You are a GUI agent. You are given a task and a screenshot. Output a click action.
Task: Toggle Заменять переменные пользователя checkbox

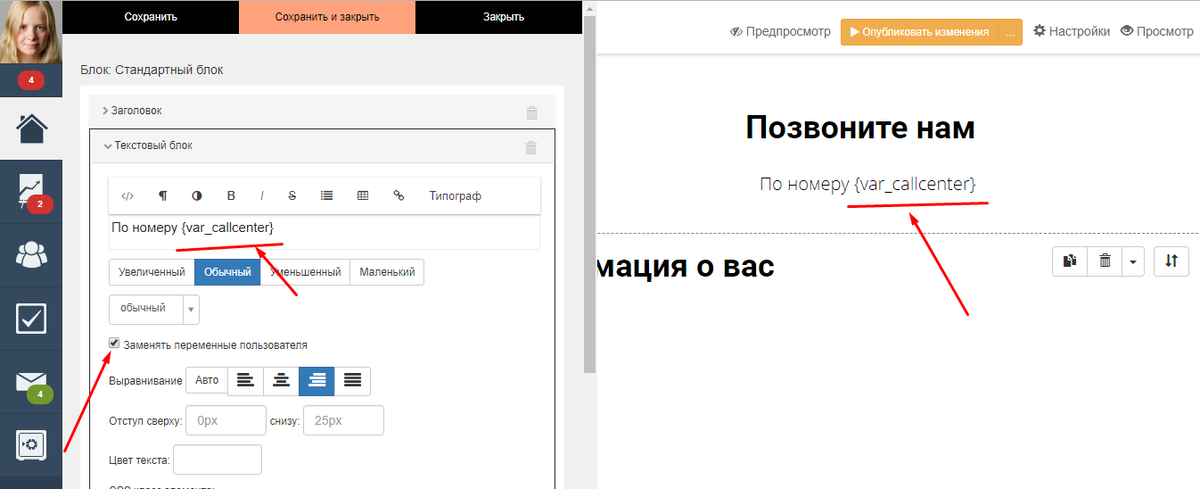click(115, 343)
